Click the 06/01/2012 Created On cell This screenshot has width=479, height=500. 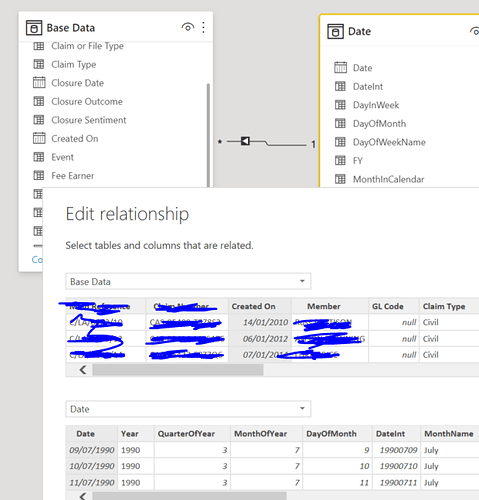point(260,339)
